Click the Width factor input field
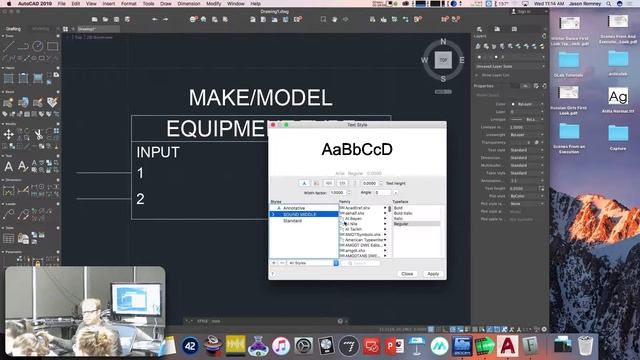This screenshot has width=640, height=360. 338,193
